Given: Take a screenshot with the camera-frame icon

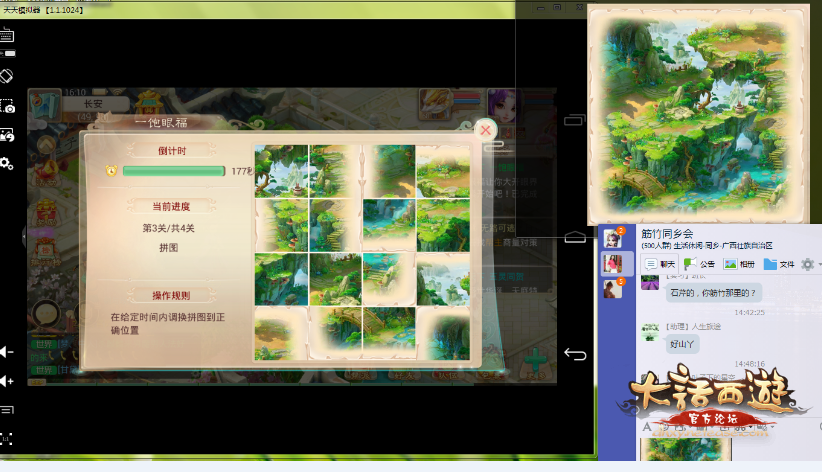Looking at the screenshot, I should [x=7, y=106].
